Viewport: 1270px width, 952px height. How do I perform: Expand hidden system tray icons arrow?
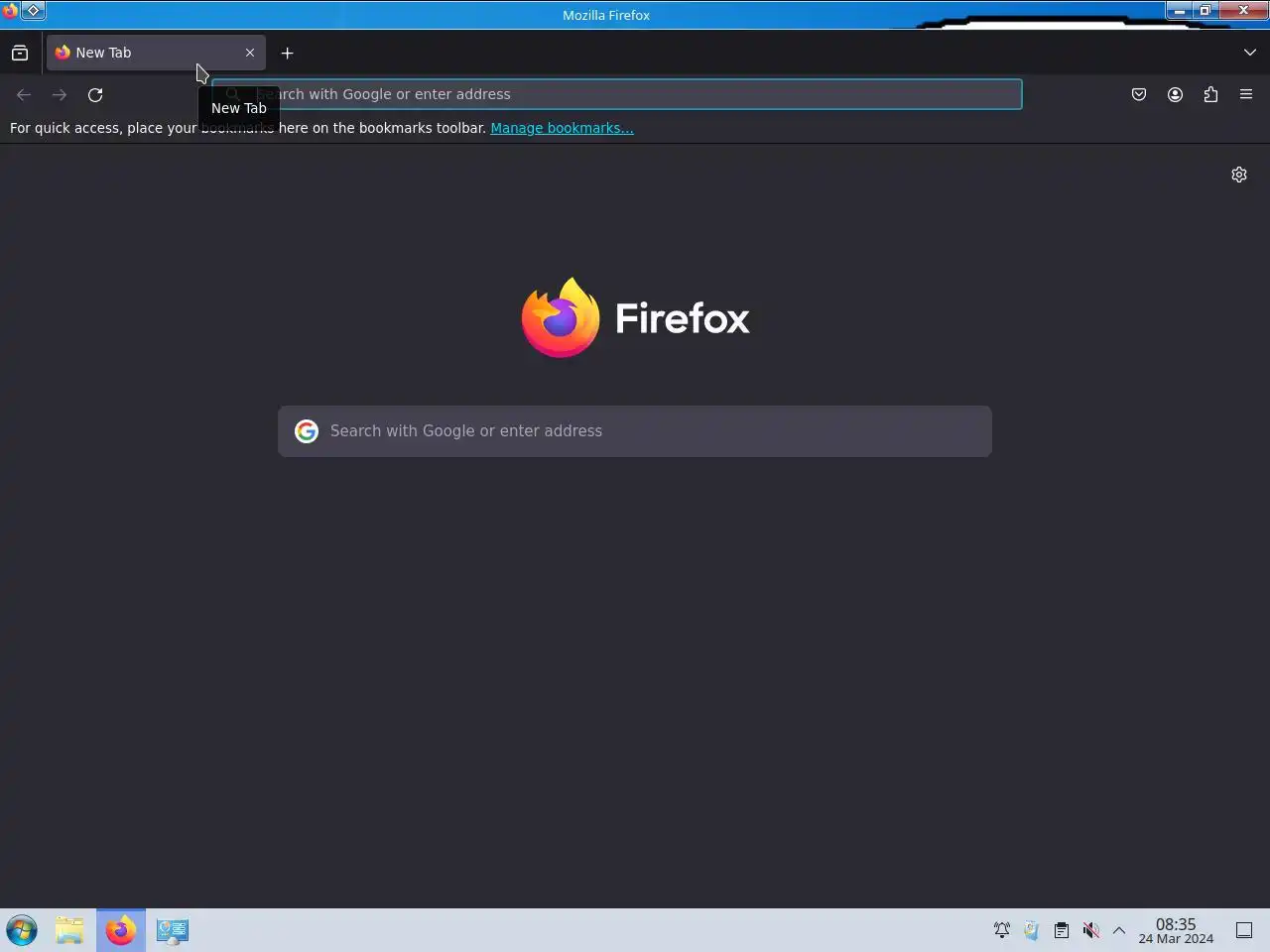pyautogui.click(x=1119, y=930)
